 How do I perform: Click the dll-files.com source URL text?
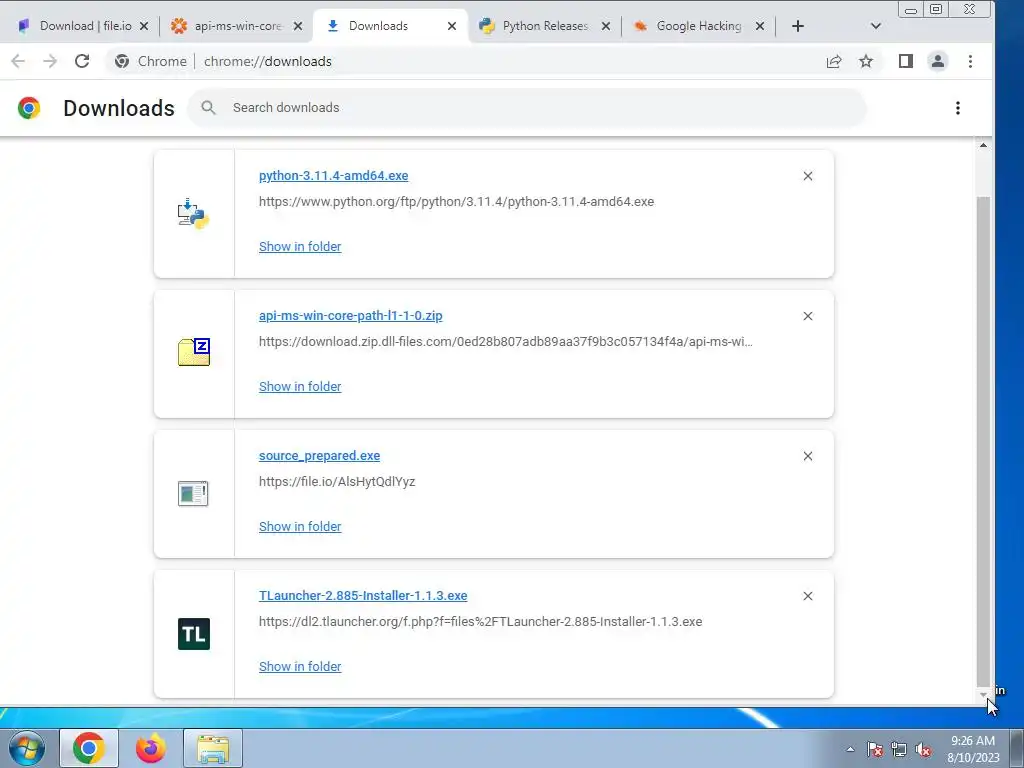(505, 342)
